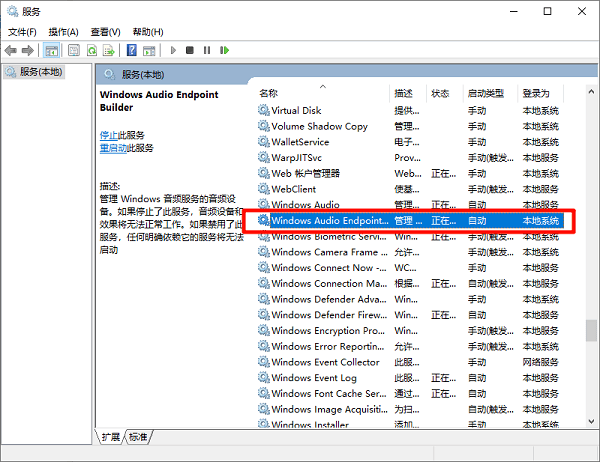Click the 停止 this service link
Viewport: 600px width, 462px height.
click(109, 135)
